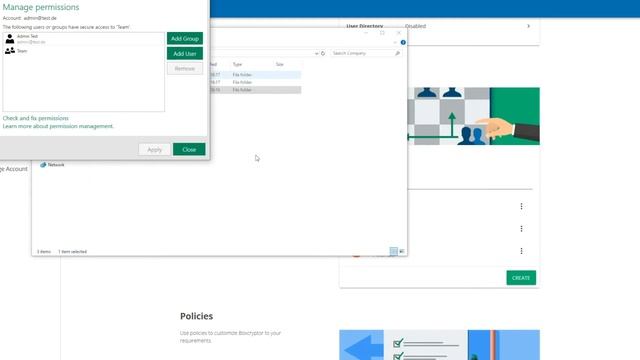The height and width of the screenshot is (360, 640).
Task: Click the green CREATE button
Action: point(521,278)
